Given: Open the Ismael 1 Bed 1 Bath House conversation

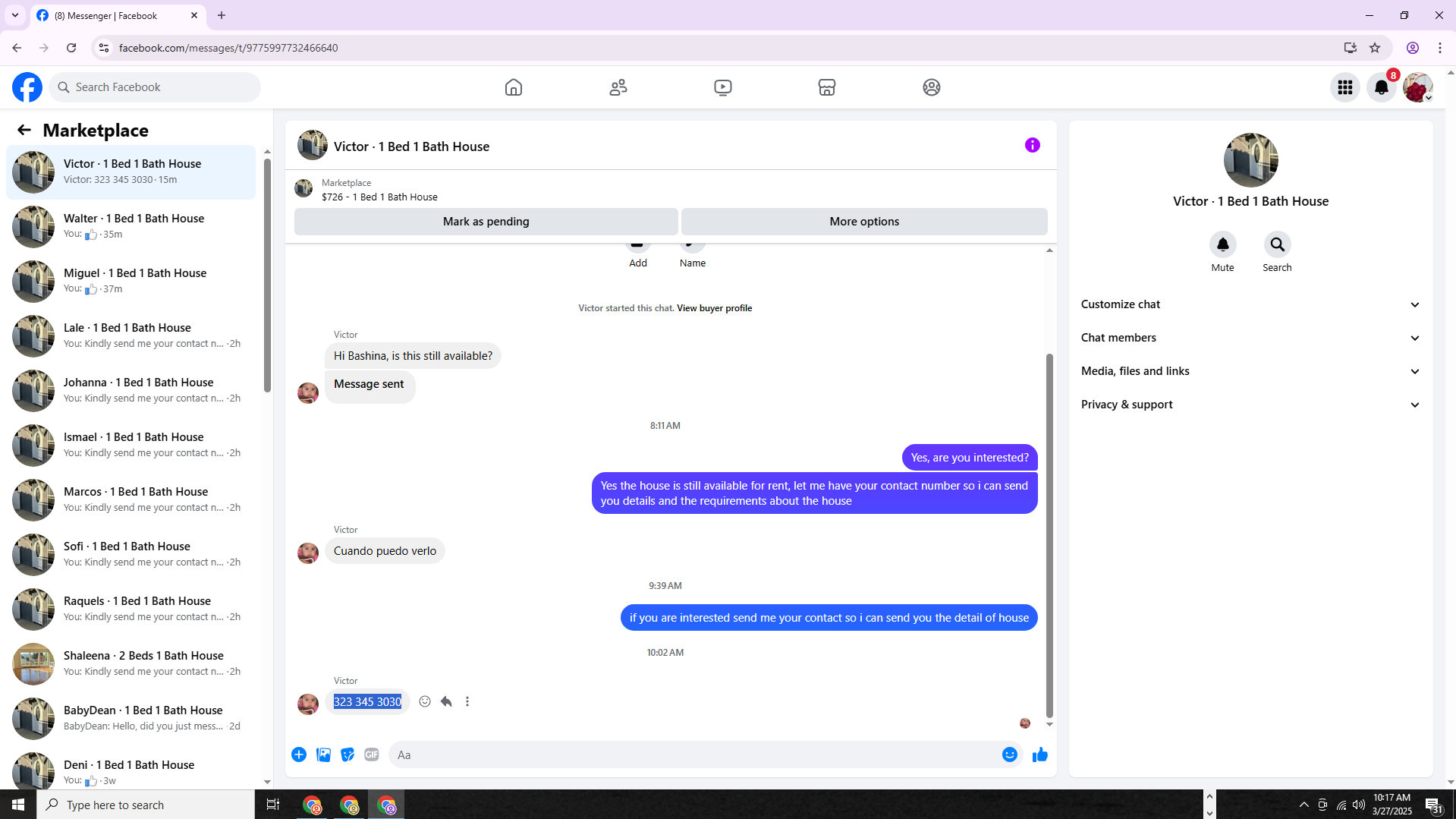Looking at the screenshot, I should [x=131, y=446].
